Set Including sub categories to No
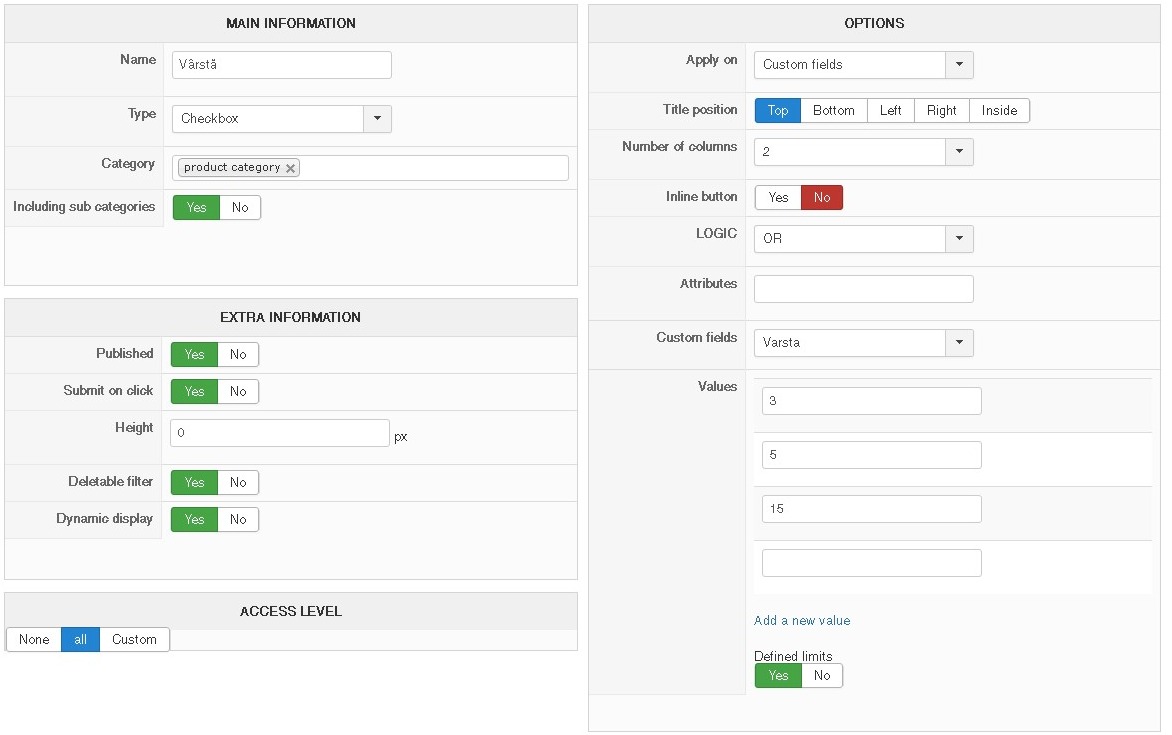The width and height of the screenshot is (1172, 735). (x=240, y=207)
